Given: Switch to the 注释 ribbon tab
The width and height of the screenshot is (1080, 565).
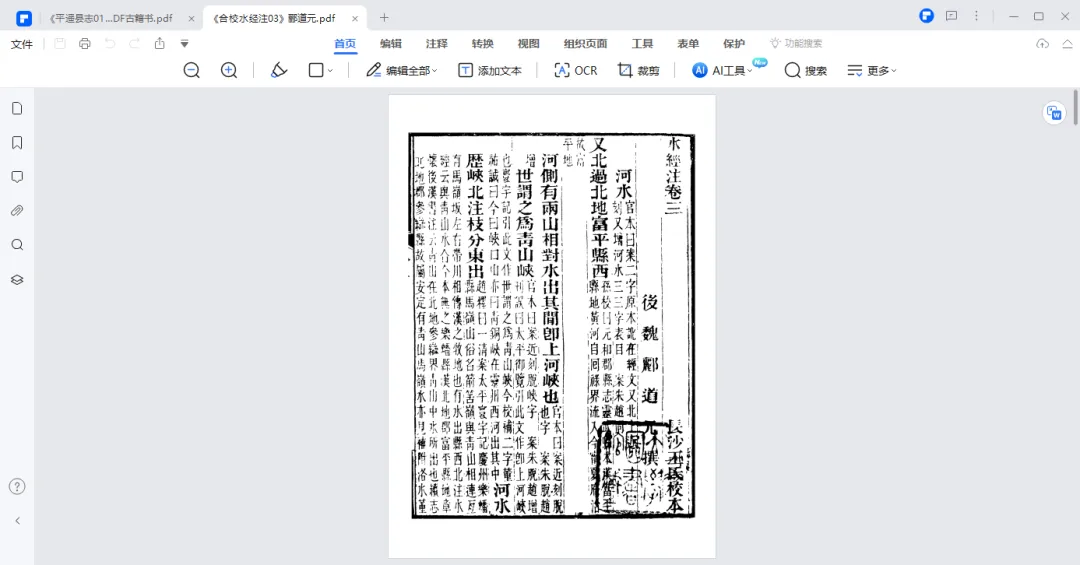Looking at the screenshot, I should (436, 43).
